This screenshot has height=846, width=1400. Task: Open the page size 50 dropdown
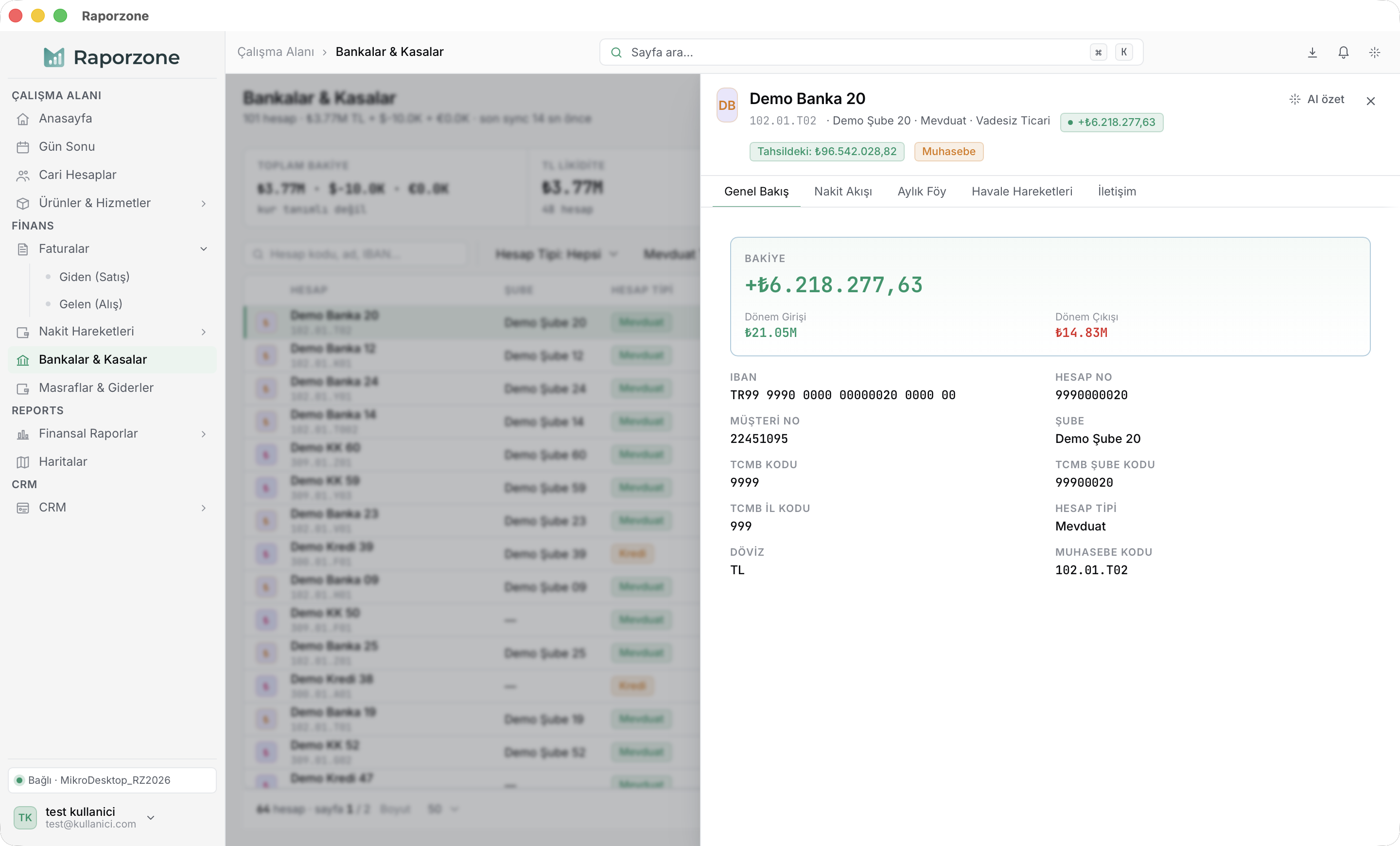pos(443,809)
